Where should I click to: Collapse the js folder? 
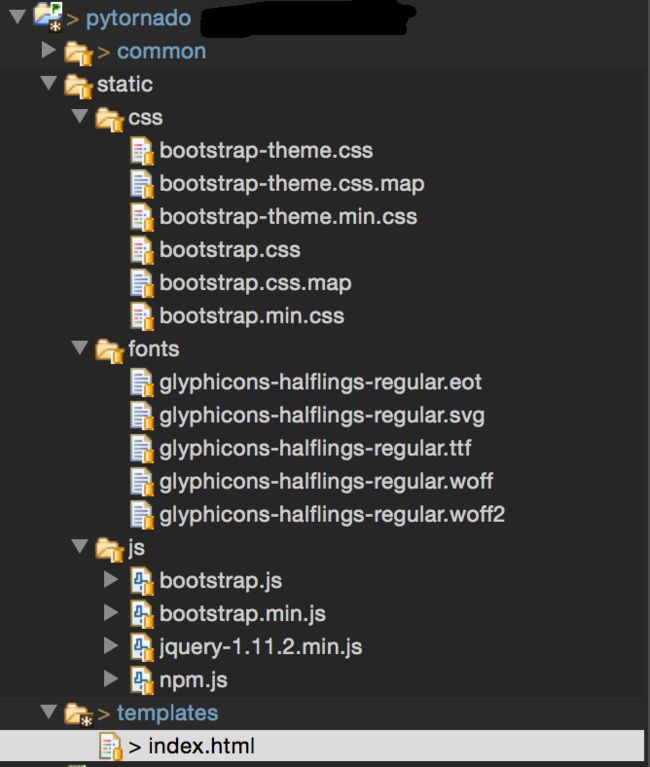[79, 546]
